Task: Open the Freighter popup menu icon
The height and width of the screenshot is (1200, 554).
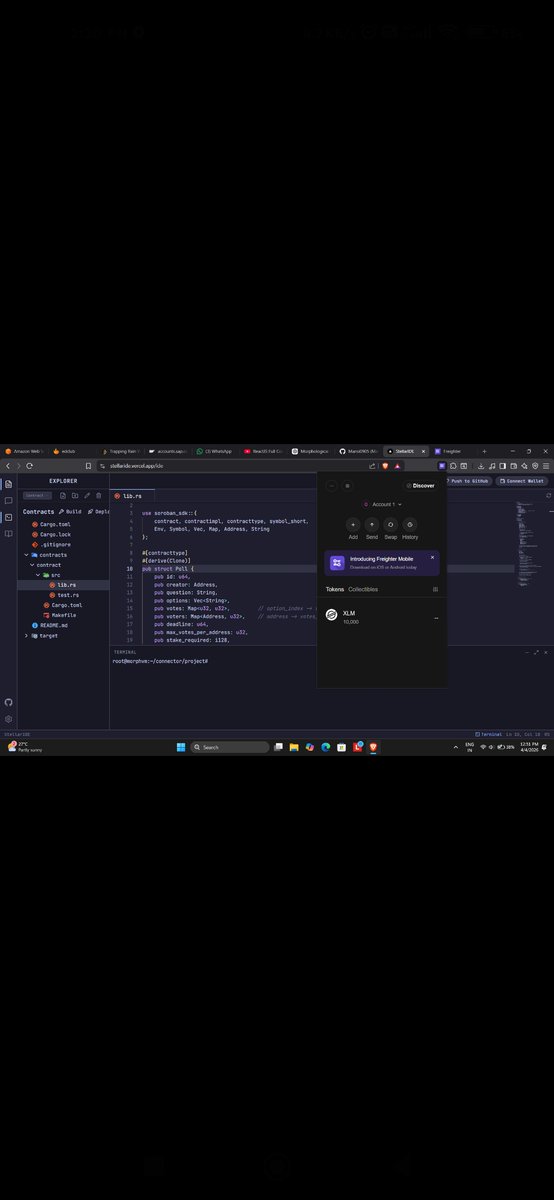Action: point(347,486)
